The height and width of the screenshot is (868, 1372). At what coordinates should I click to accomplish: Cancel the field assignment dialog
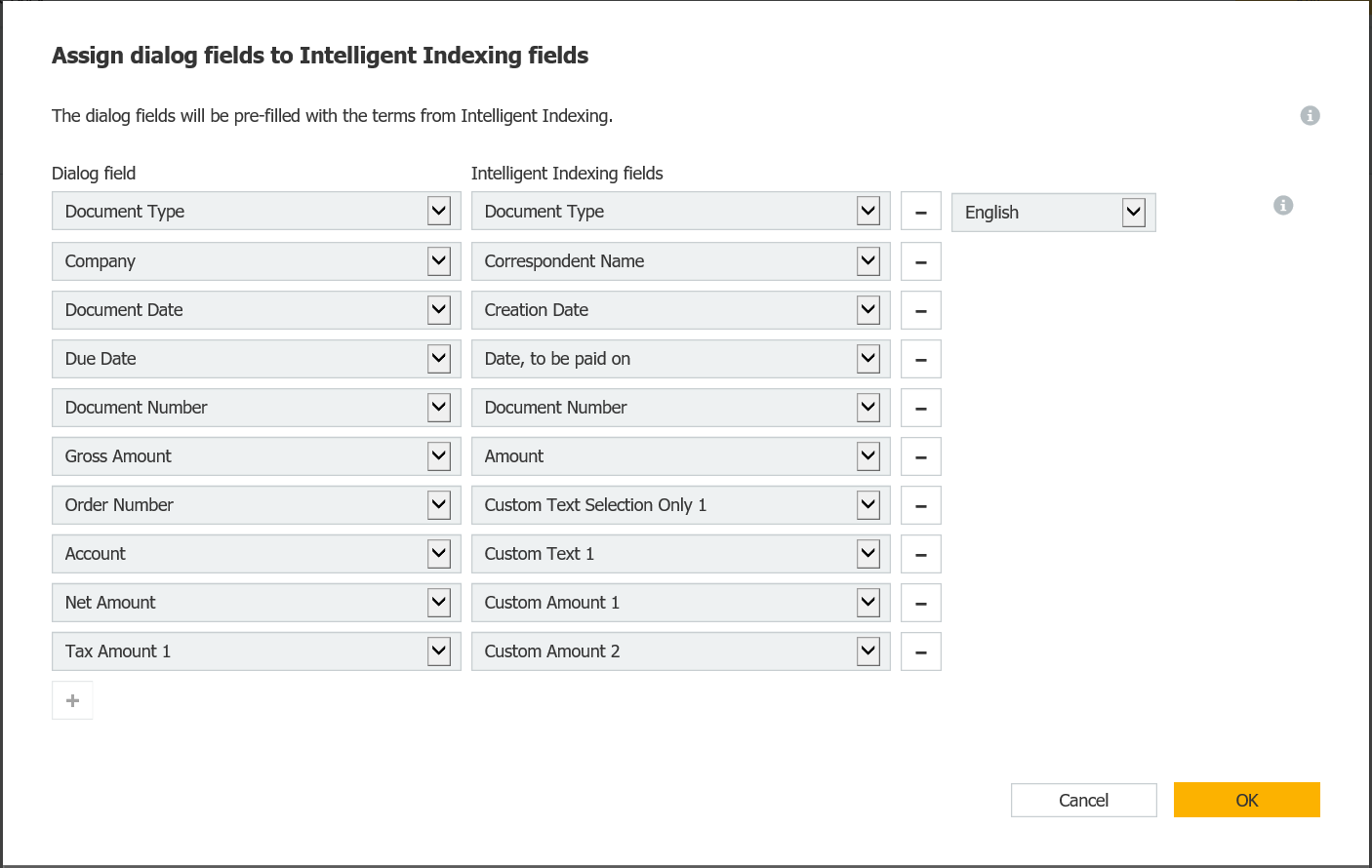(1083, 799)
